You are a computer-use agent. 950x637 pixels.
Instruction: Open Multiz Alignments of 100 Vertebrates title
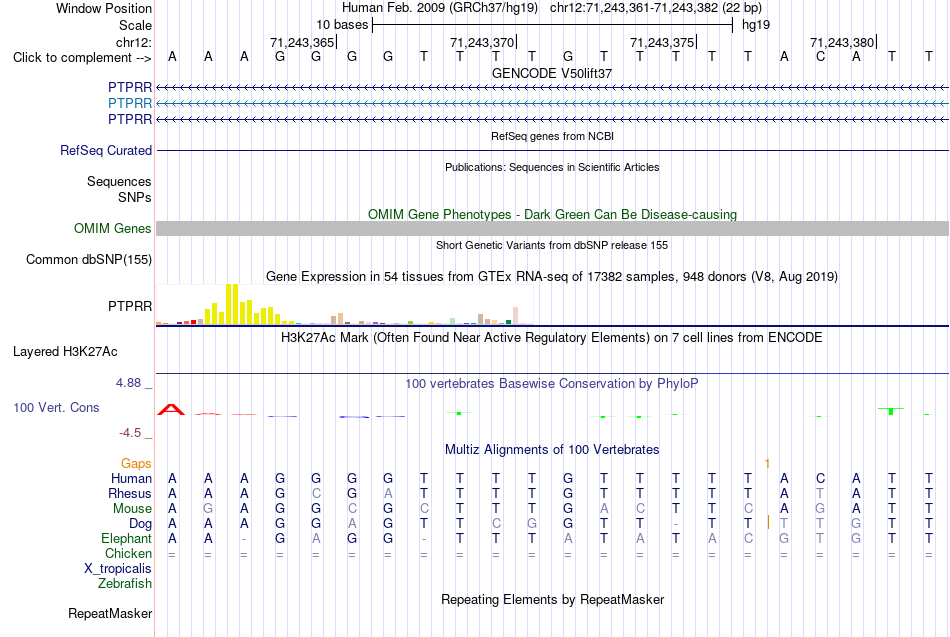point(552,450)
